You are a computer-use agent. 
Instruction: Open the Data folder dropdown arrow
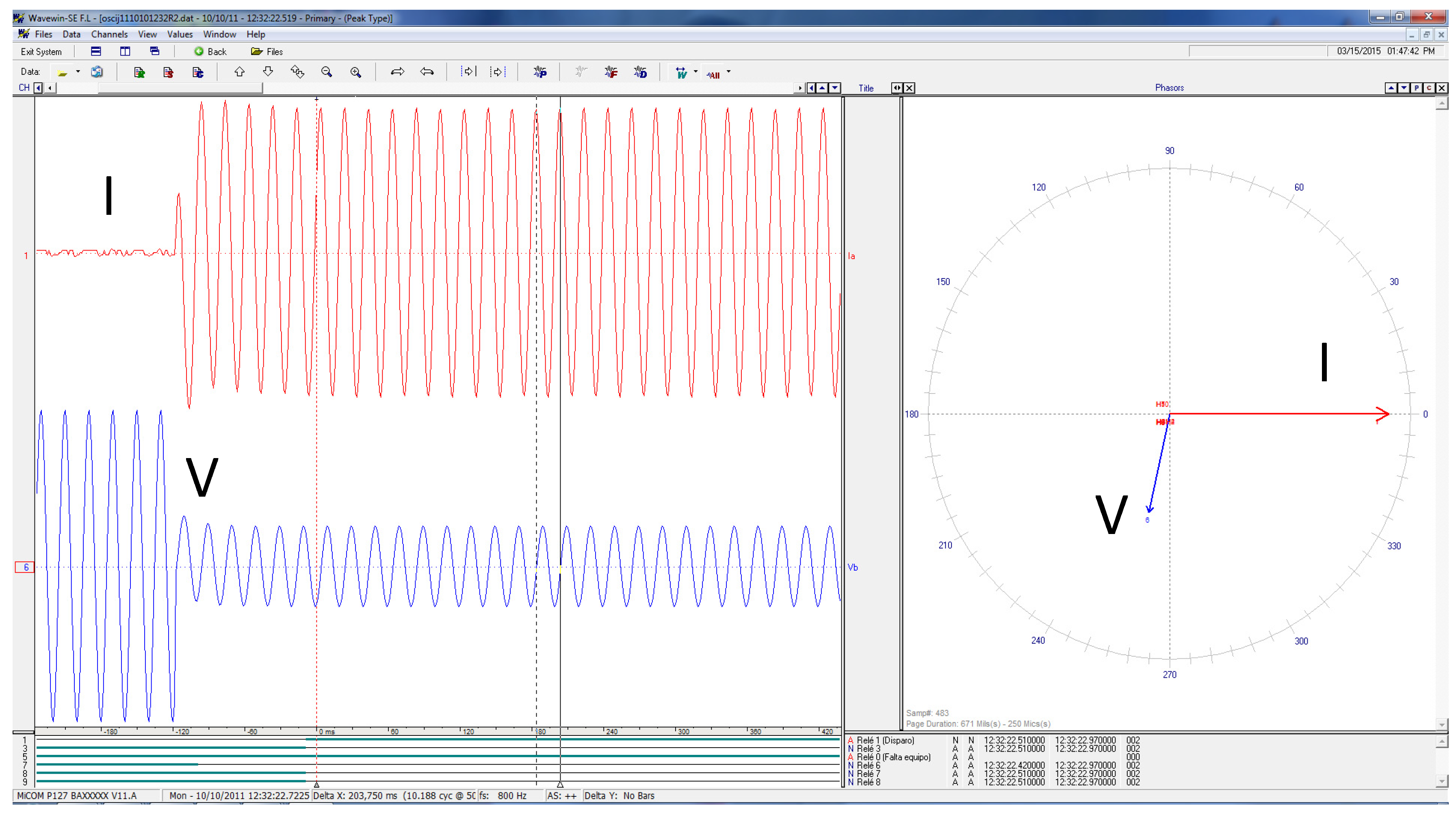pos(78,72)
